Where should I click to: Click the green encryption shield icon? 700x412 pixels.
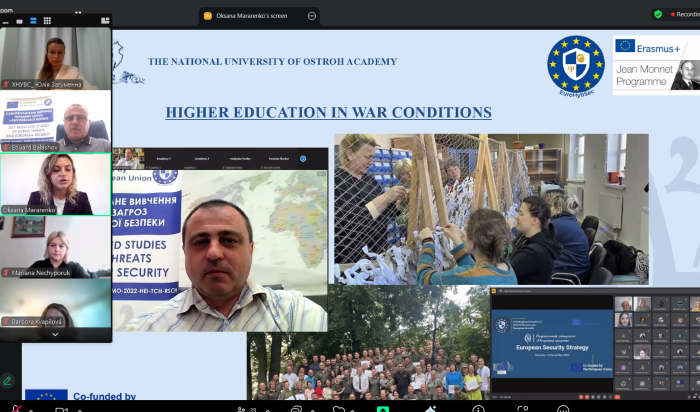(x=657, y=15)
